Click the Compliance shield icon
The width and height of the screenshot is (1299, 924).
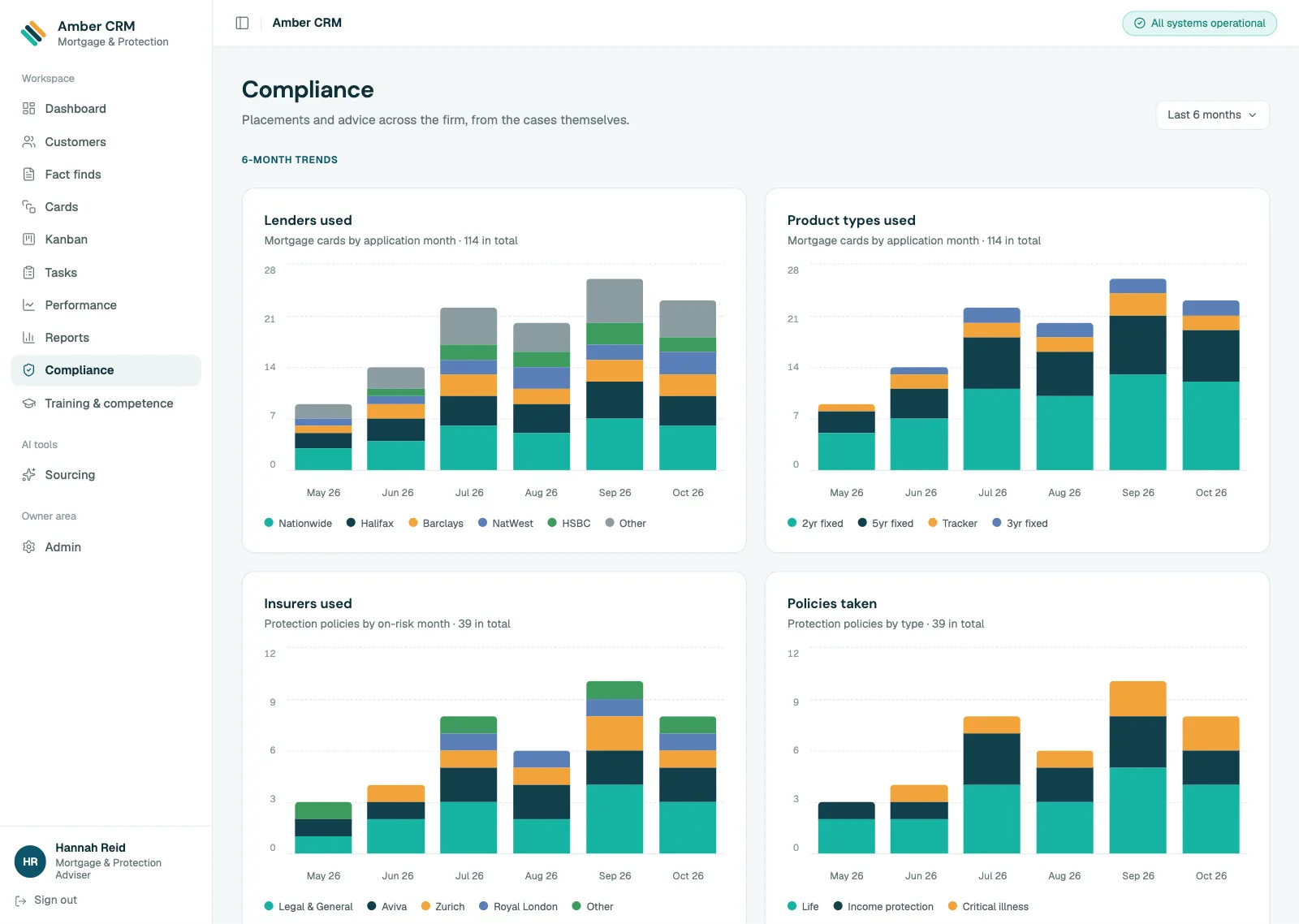[29, 370]
